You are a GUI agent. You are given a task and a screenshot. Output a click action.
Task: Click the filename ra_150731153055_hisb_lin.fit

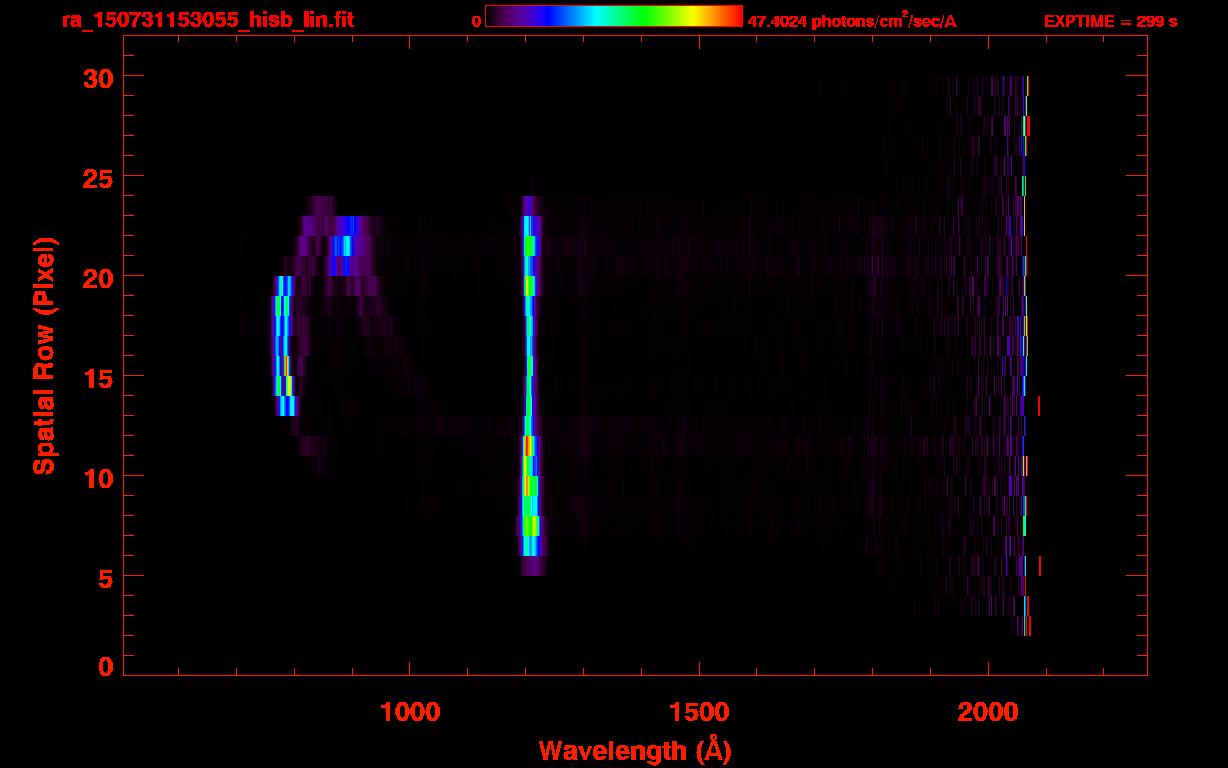coord(206,21)
